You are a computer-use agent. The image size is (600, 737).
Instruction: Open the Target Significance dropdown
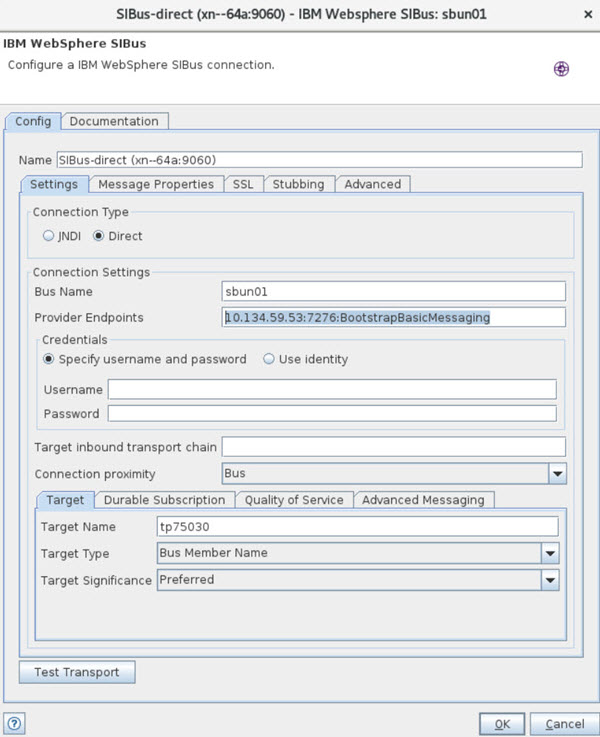tap(549, 579)
